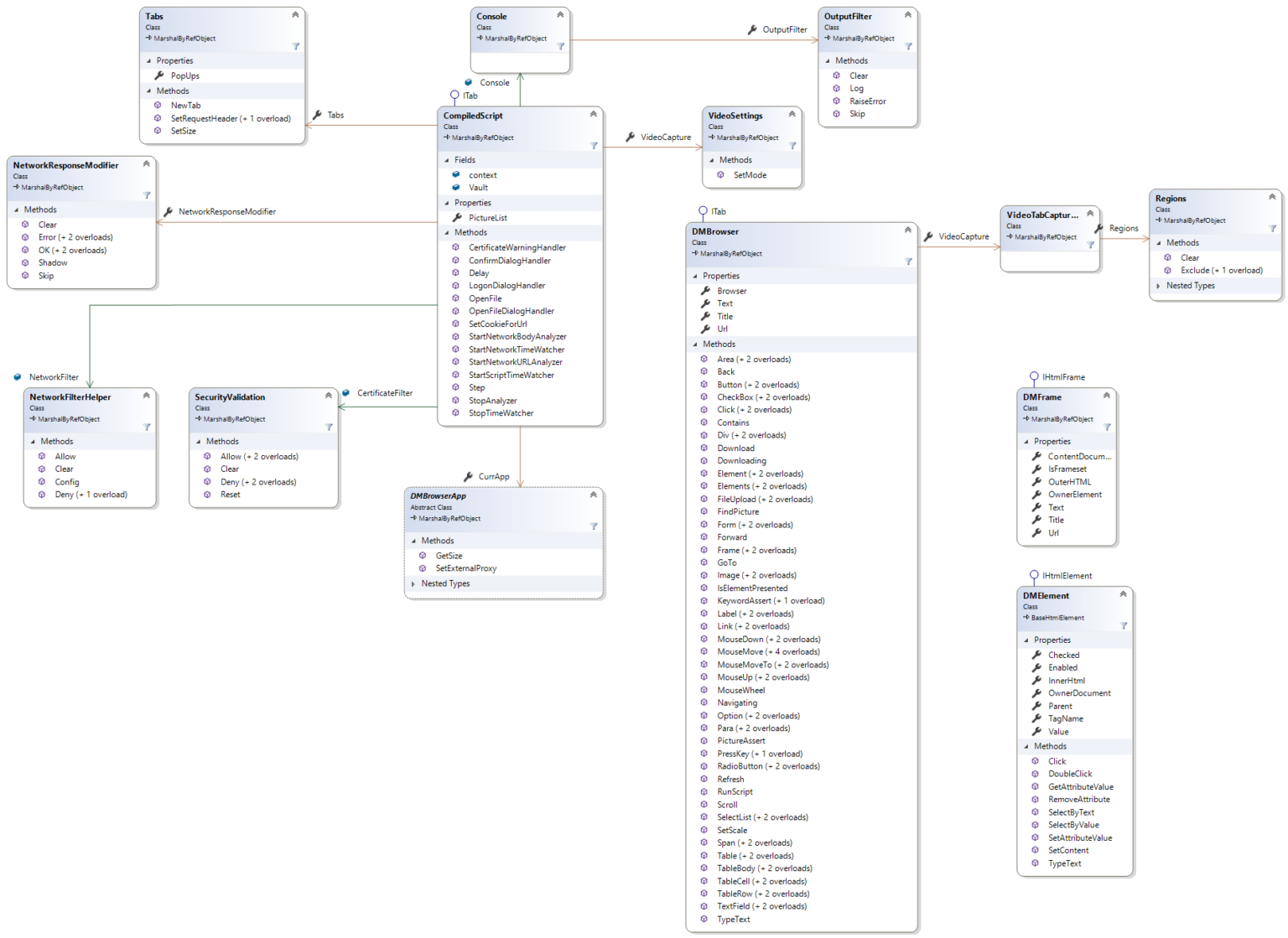Select the Refresh method in DMBrowser

(x=730, y=779)
